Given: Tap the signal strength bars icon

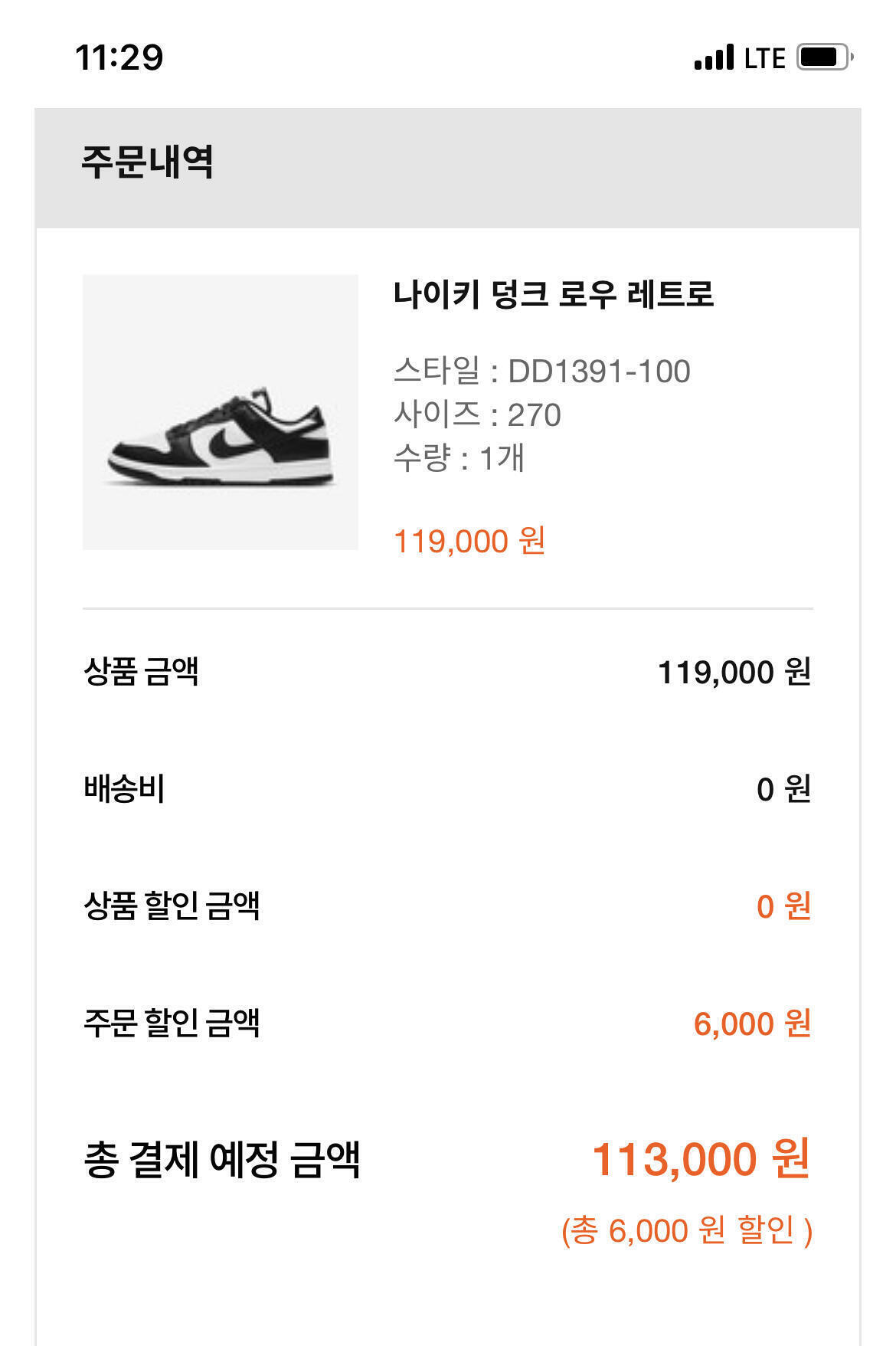Looking at the screenshot, I should point(714,57).
